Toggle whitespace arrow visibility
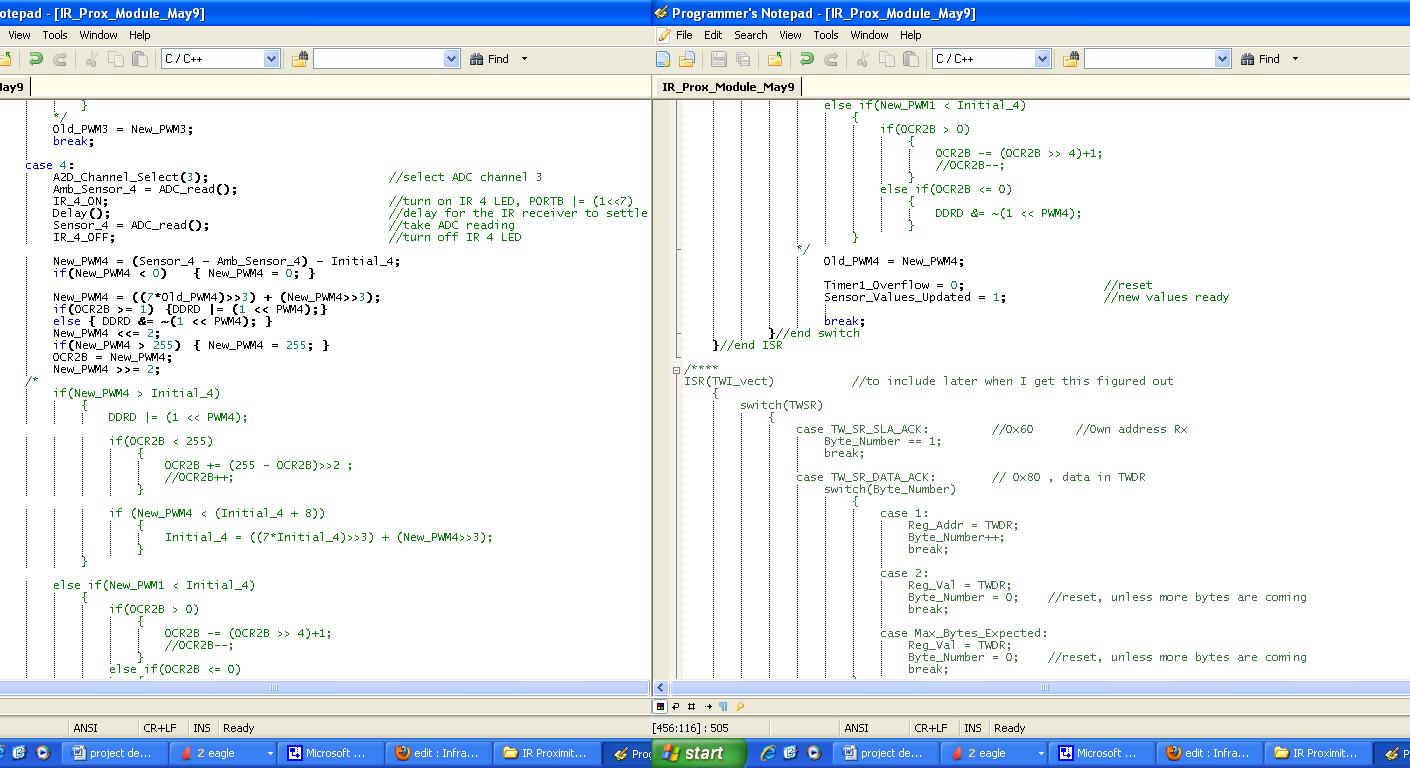The width and height of the screenshot is (1410, 768). click(708, 707)
